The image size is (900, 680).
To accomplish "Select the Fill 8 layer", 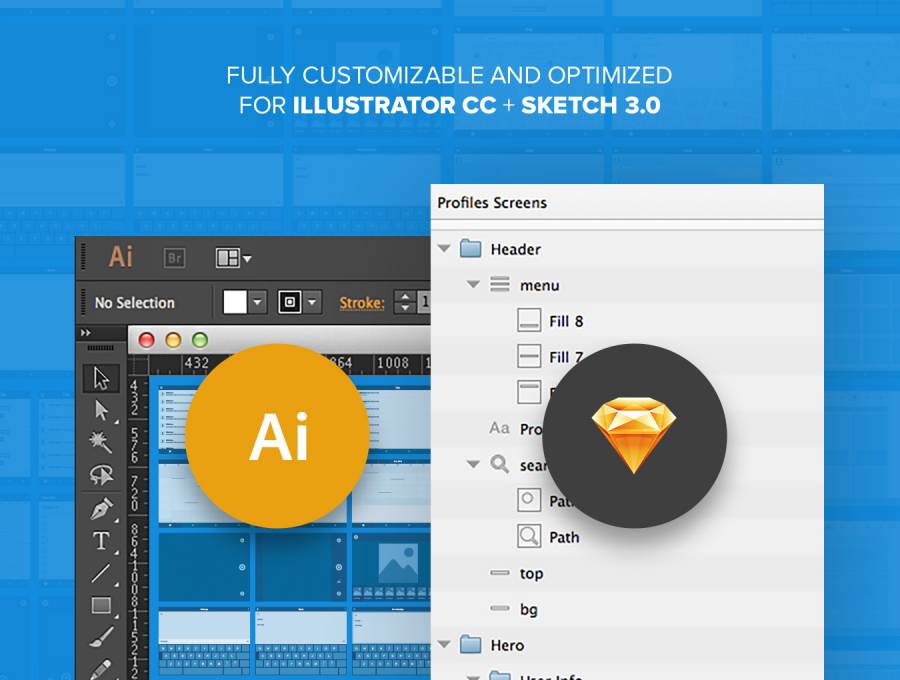I will (x=565, y=321).
